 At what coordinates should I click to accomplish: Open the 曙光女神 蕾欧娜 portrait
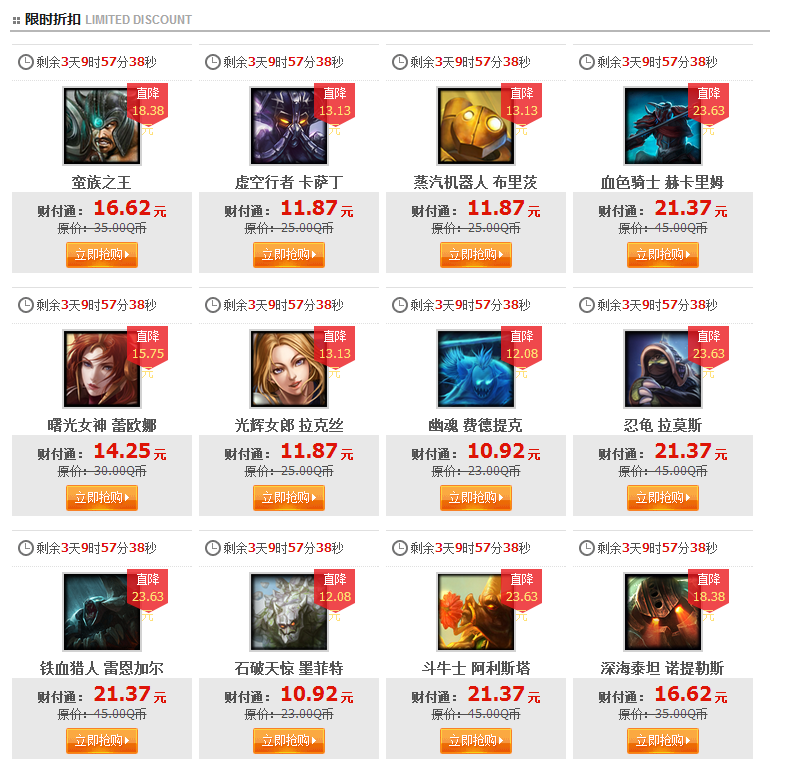coord(102,369)
